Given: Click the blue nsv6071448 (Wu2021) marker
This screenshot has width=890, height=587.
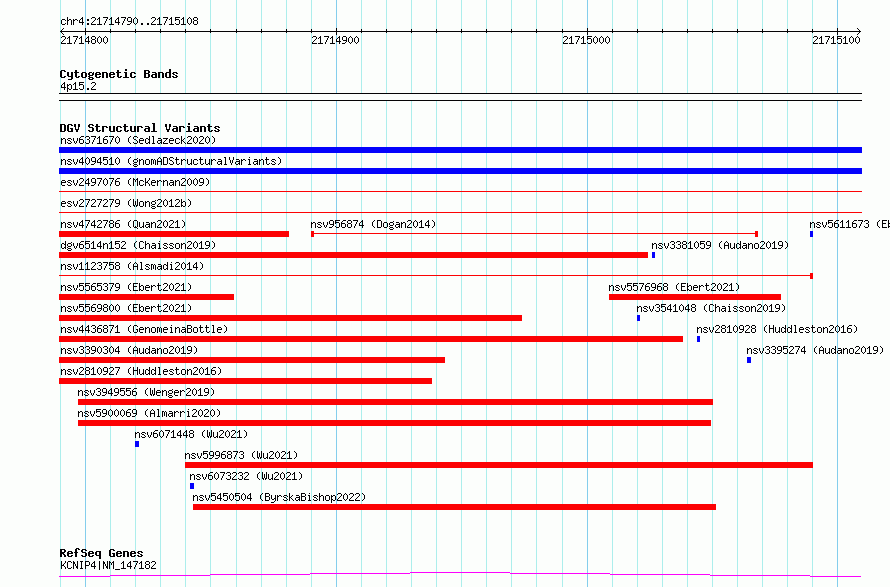Looking at the screenshot, I should (x=137, y=444).
